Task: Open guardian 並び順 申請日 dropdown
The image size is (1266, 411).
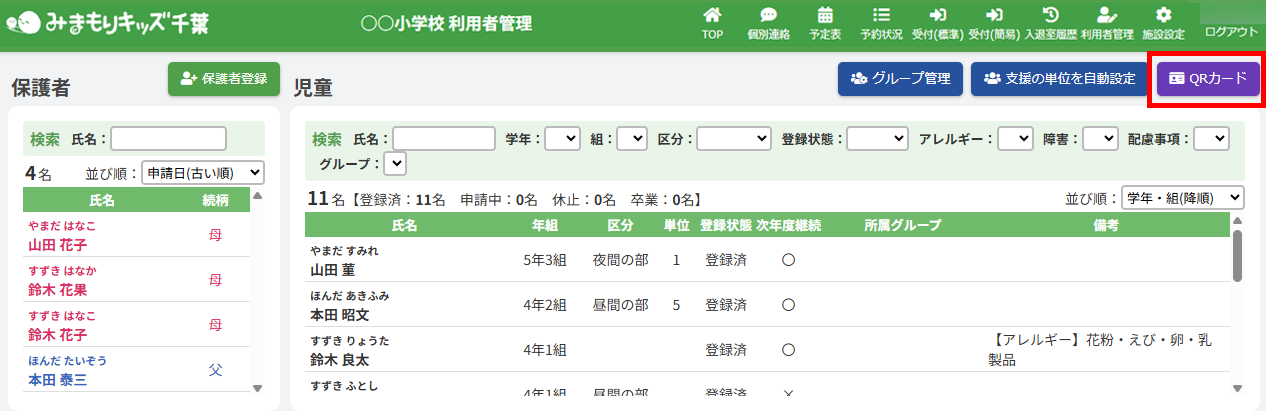Action: 203,172
